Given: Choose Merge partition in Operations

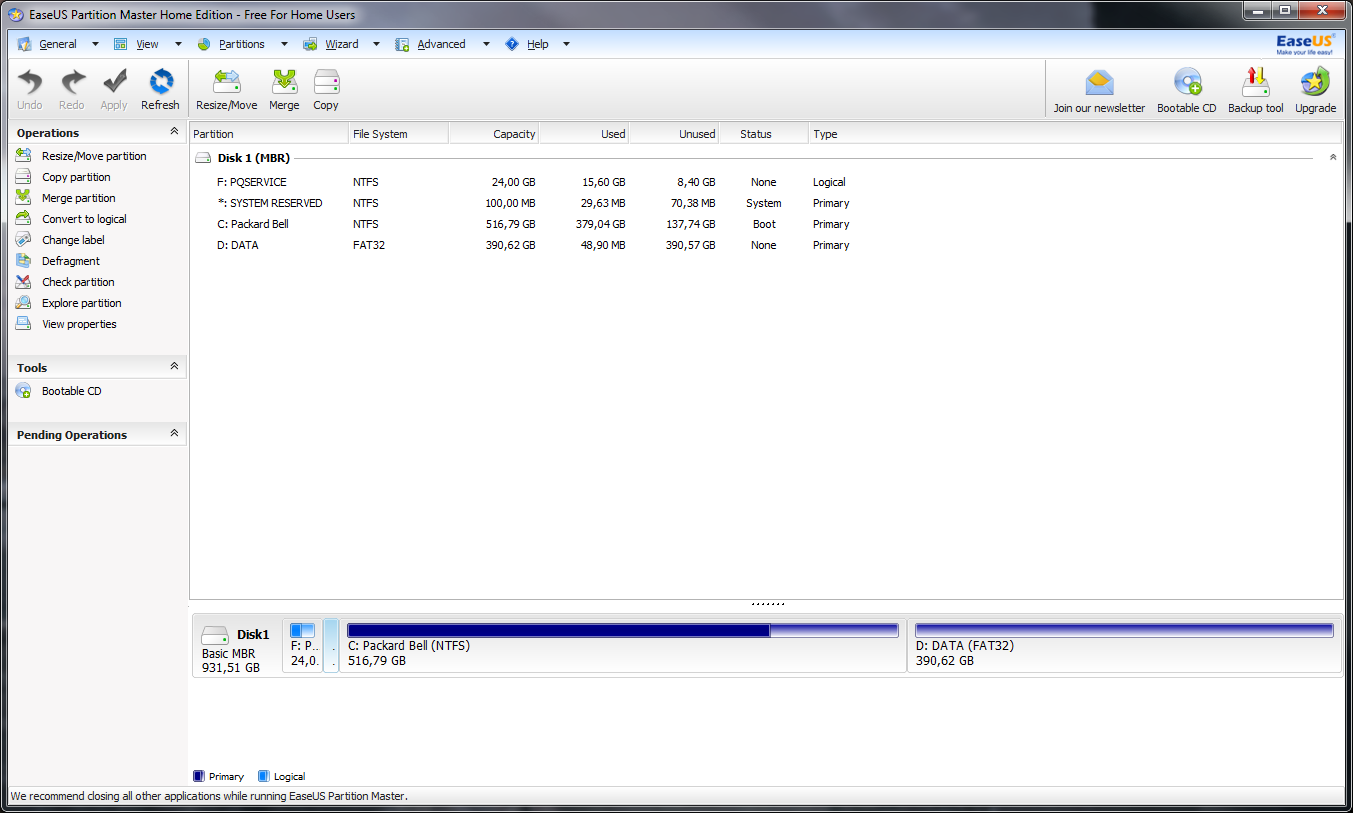Looking at the screenshot, I should tap(78, 198).
